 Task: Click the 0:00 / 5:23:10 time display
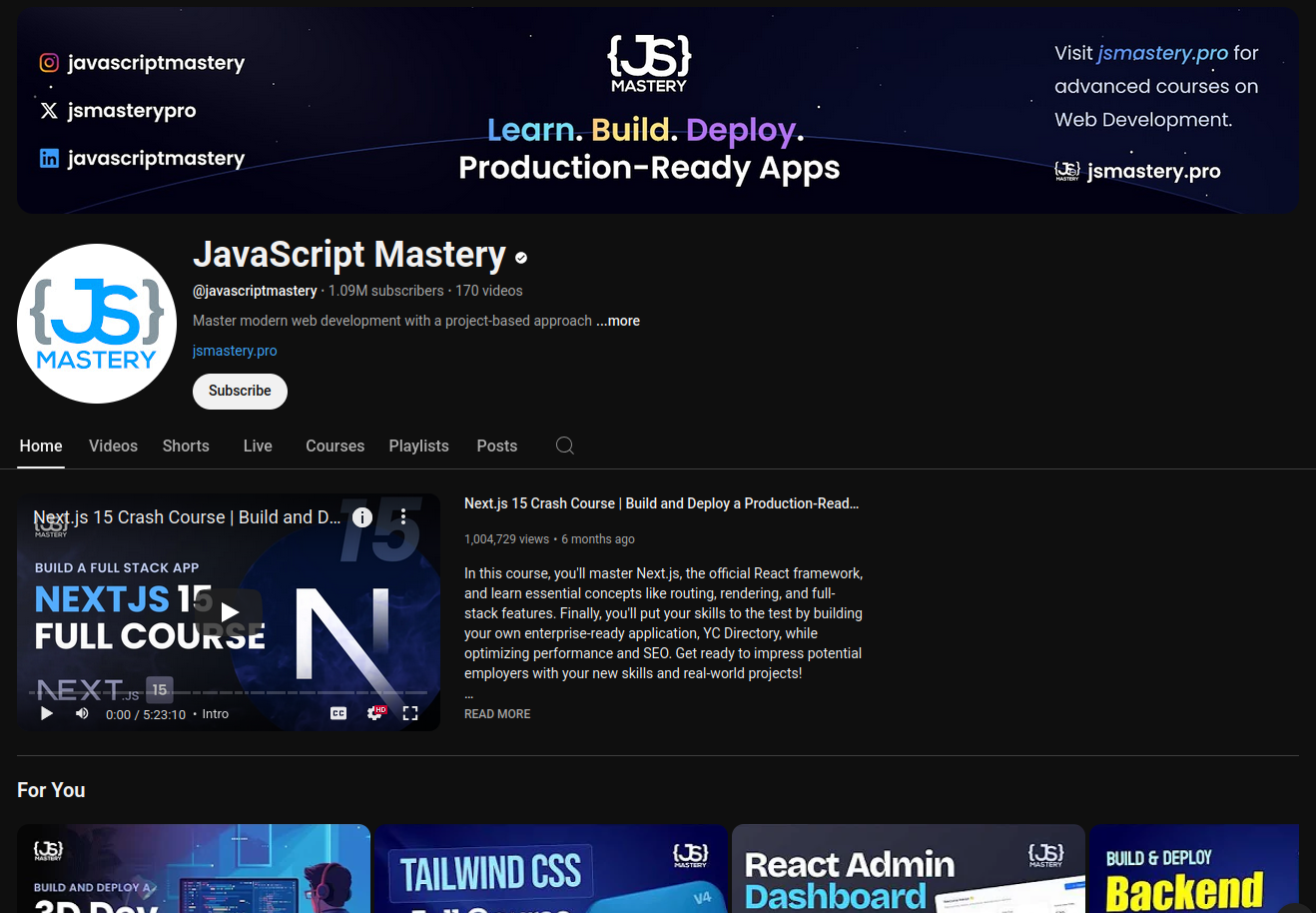coord(146,714)
